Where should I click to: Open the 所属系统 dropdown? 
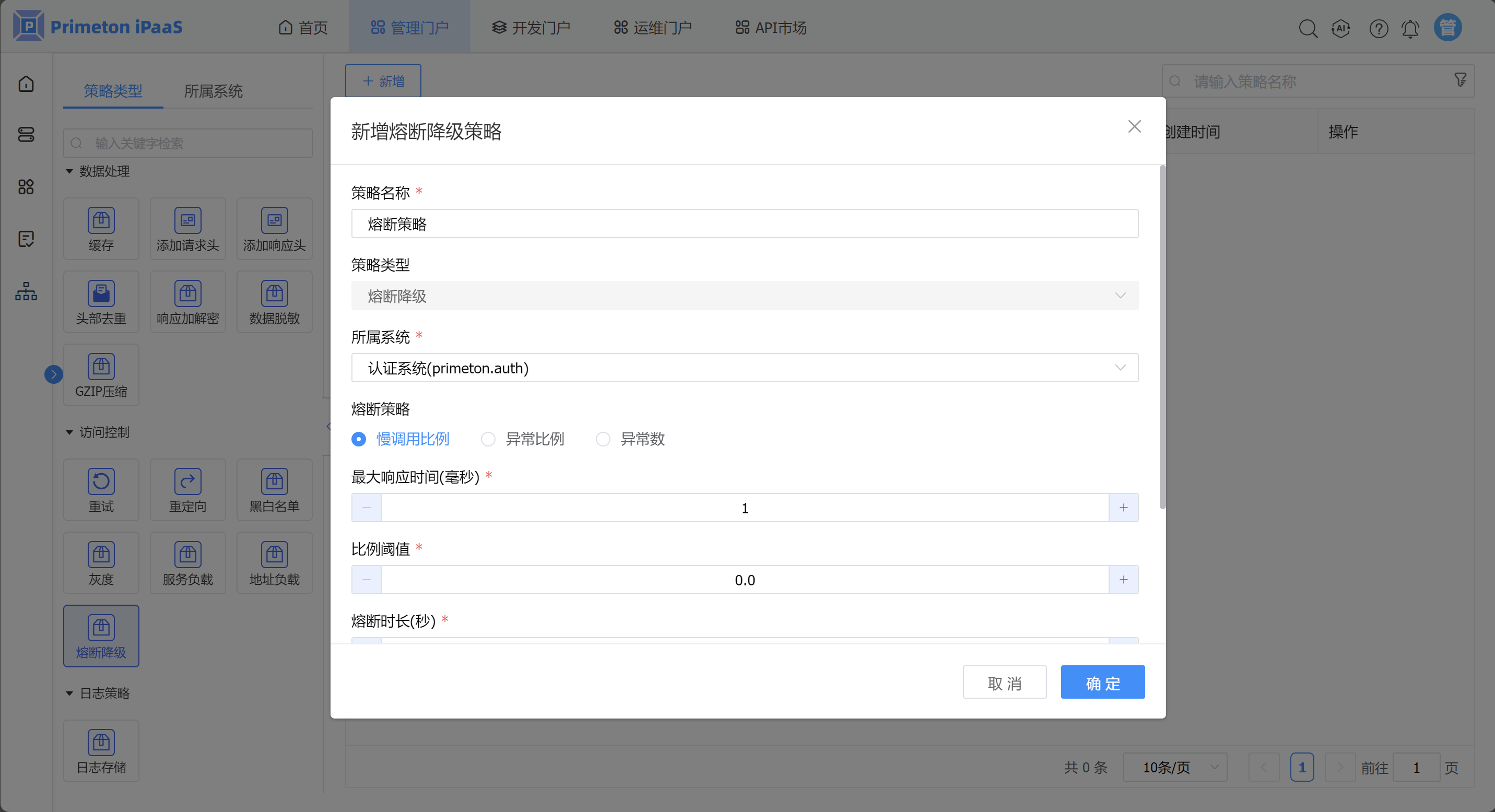point(744,368)
